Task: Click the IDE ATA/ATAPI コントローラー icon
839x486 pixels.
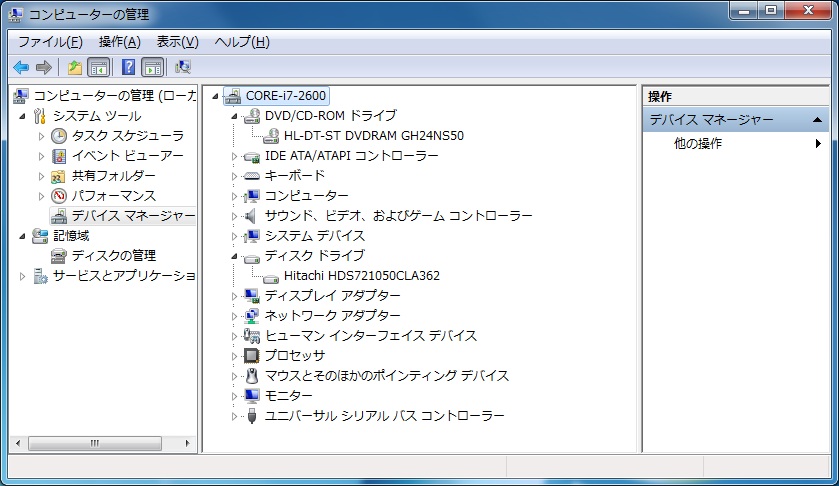Action: [251, 156]
